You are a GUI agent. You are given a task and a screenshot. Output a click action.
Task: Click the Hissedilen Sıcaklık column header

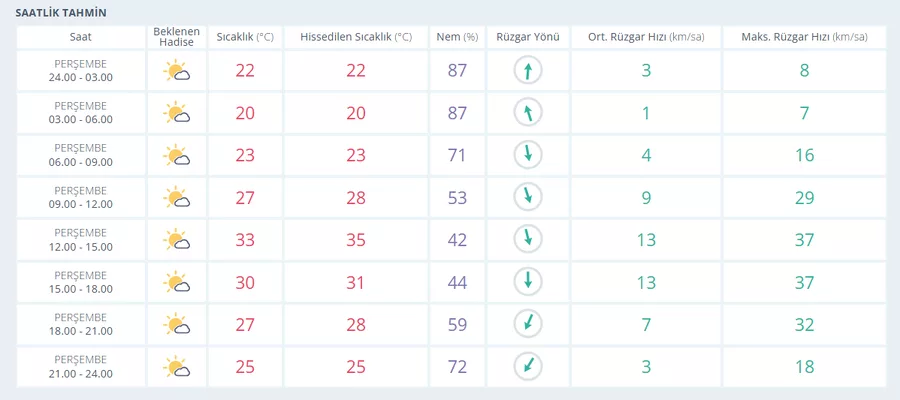pos(356,37)
